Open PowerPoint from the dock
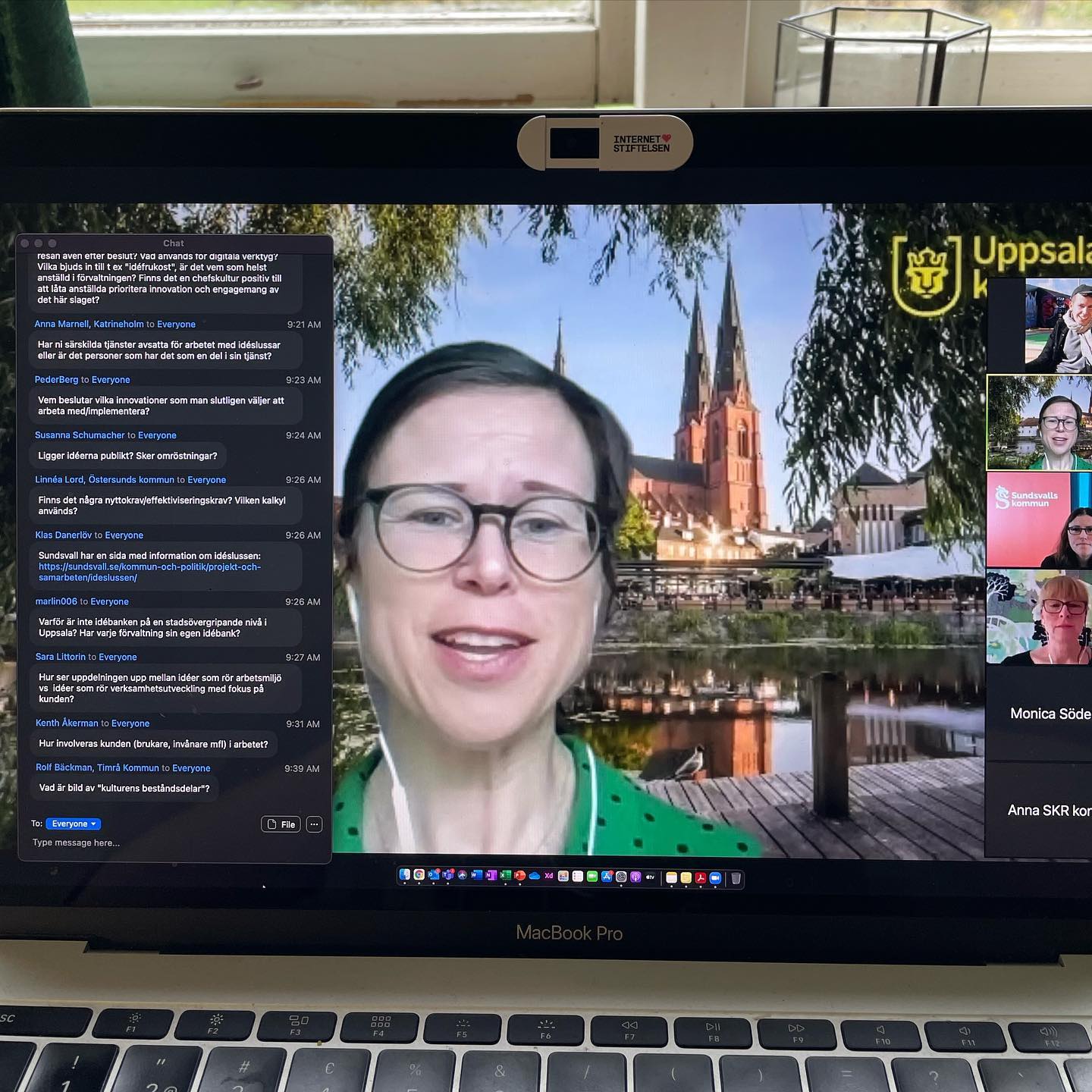 (519, 876)
